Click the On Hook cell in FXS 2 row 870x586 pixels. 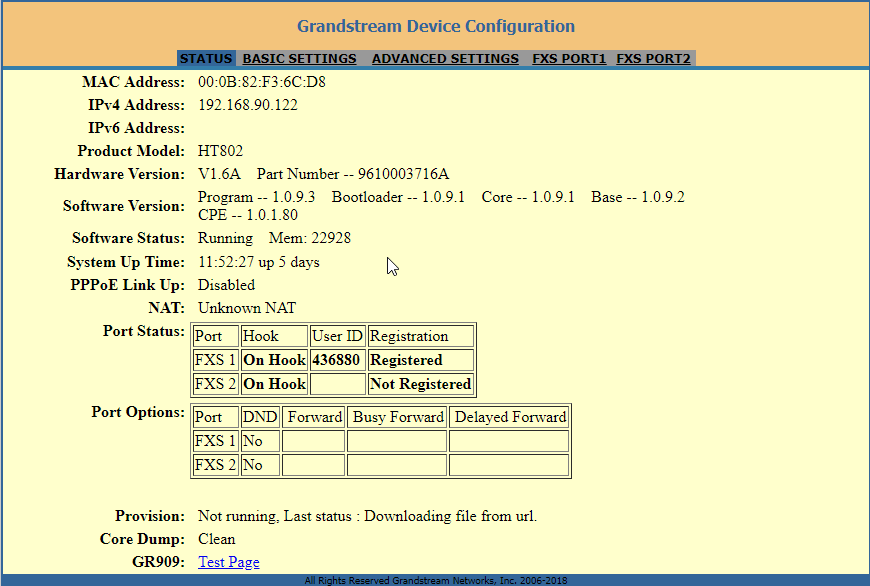tap(274, 383)
